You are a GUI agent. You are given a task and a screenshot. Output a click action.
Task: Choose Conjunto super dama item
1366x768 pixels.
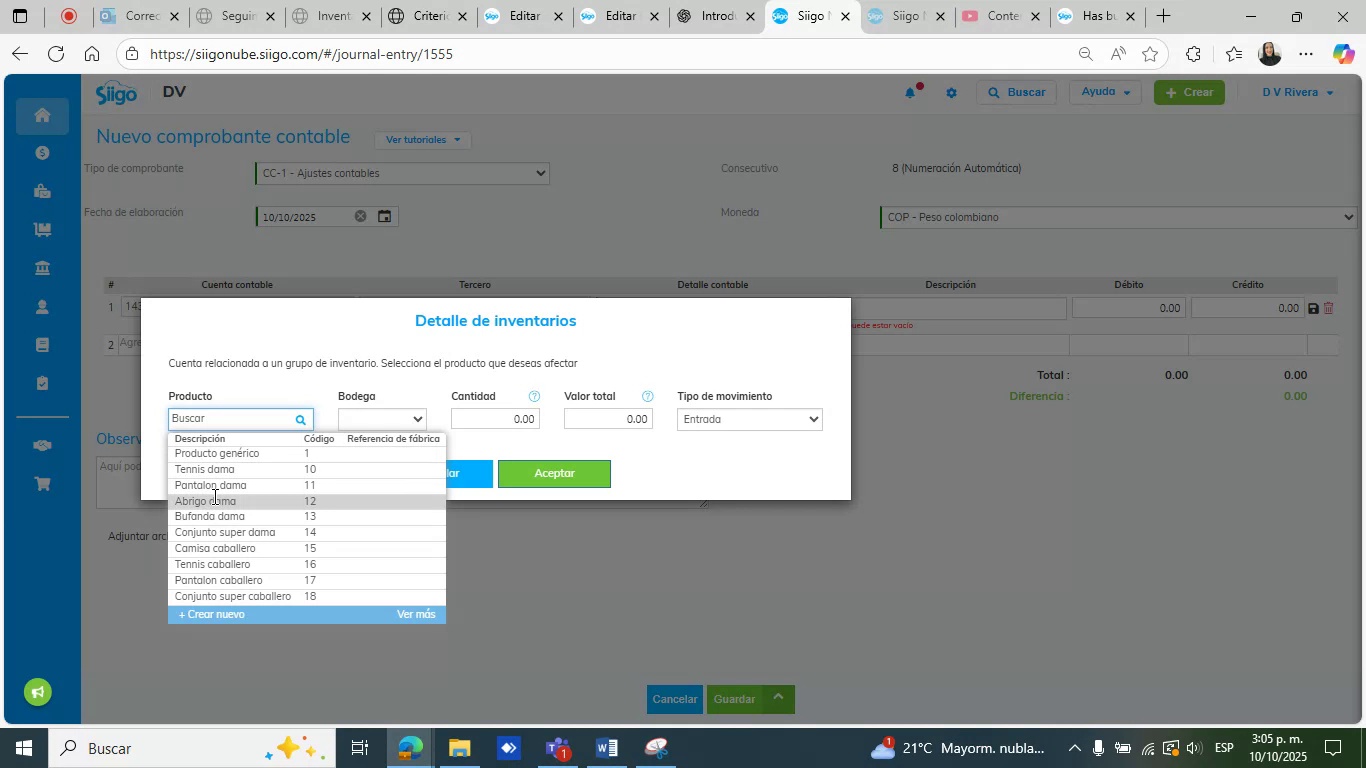pos(307,533)
